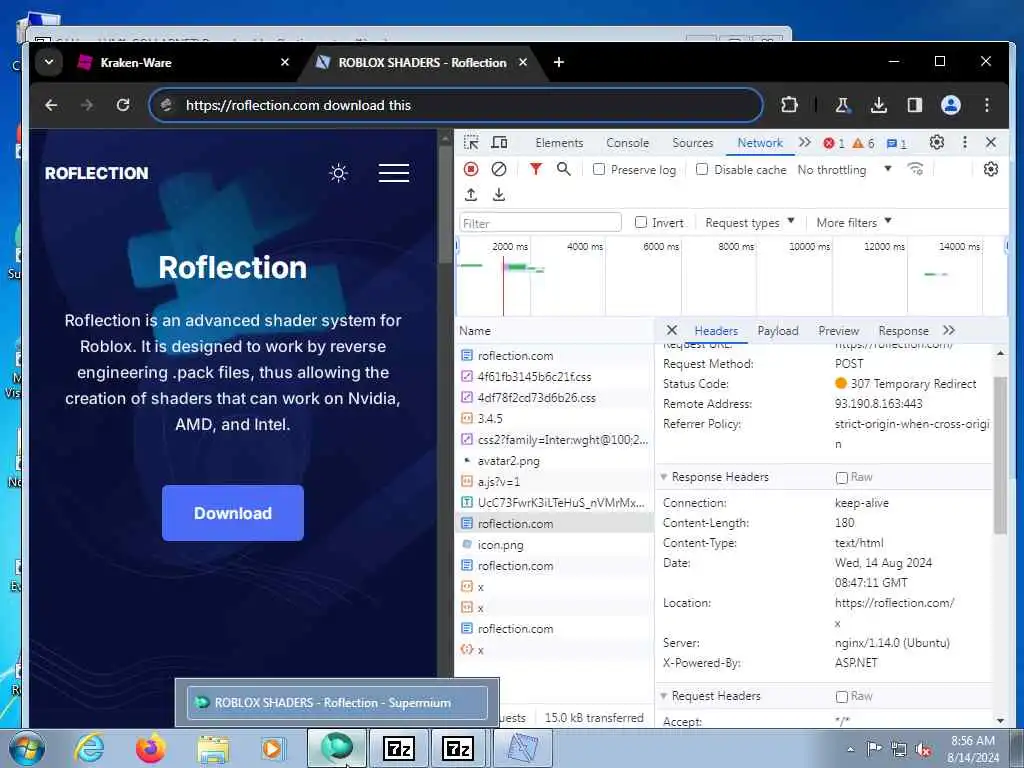Toggle light theme sun icon

(338, 173)
